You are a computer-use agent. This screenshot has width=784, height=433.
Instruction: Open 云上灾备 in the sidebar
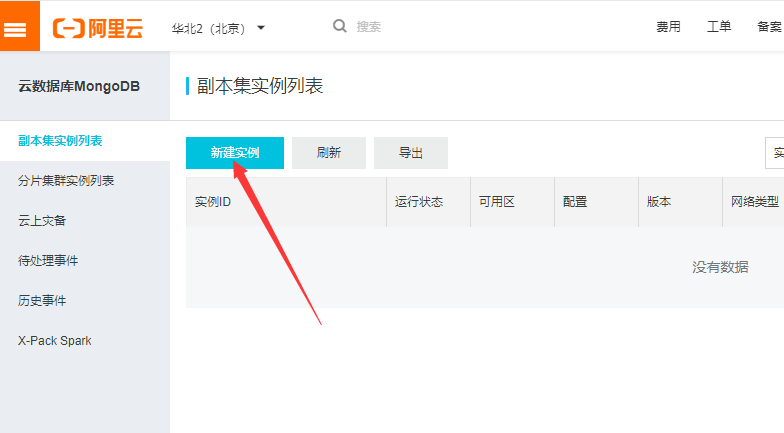point(42,221)
